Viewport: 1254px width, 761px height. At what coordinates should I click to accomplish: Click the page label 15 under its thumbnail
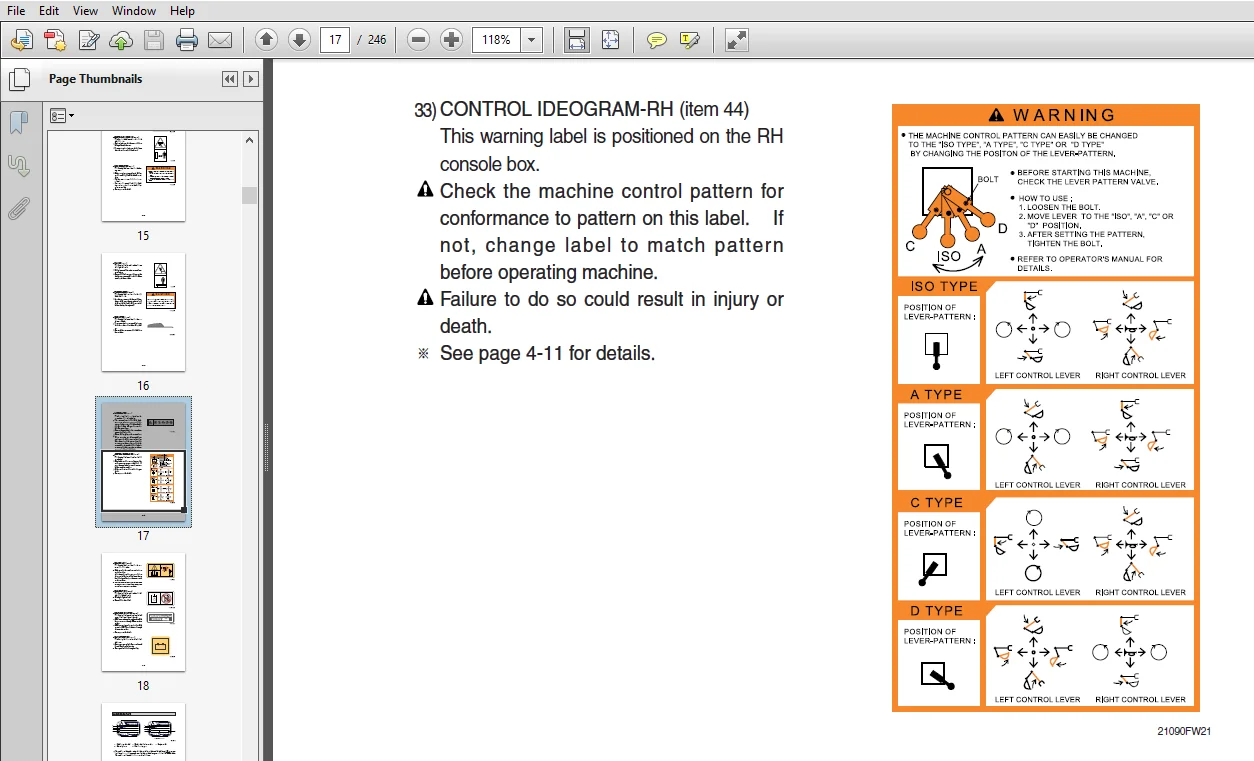click(143, 236)
